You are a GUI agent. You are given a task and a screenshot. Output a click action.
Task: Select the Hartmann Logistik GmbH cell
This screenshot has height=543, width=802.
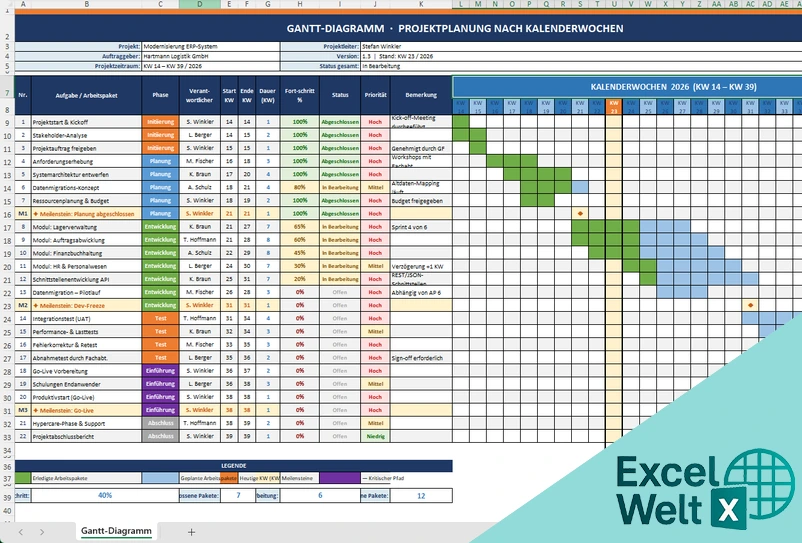pyautogui.click(x=211, y=56)
